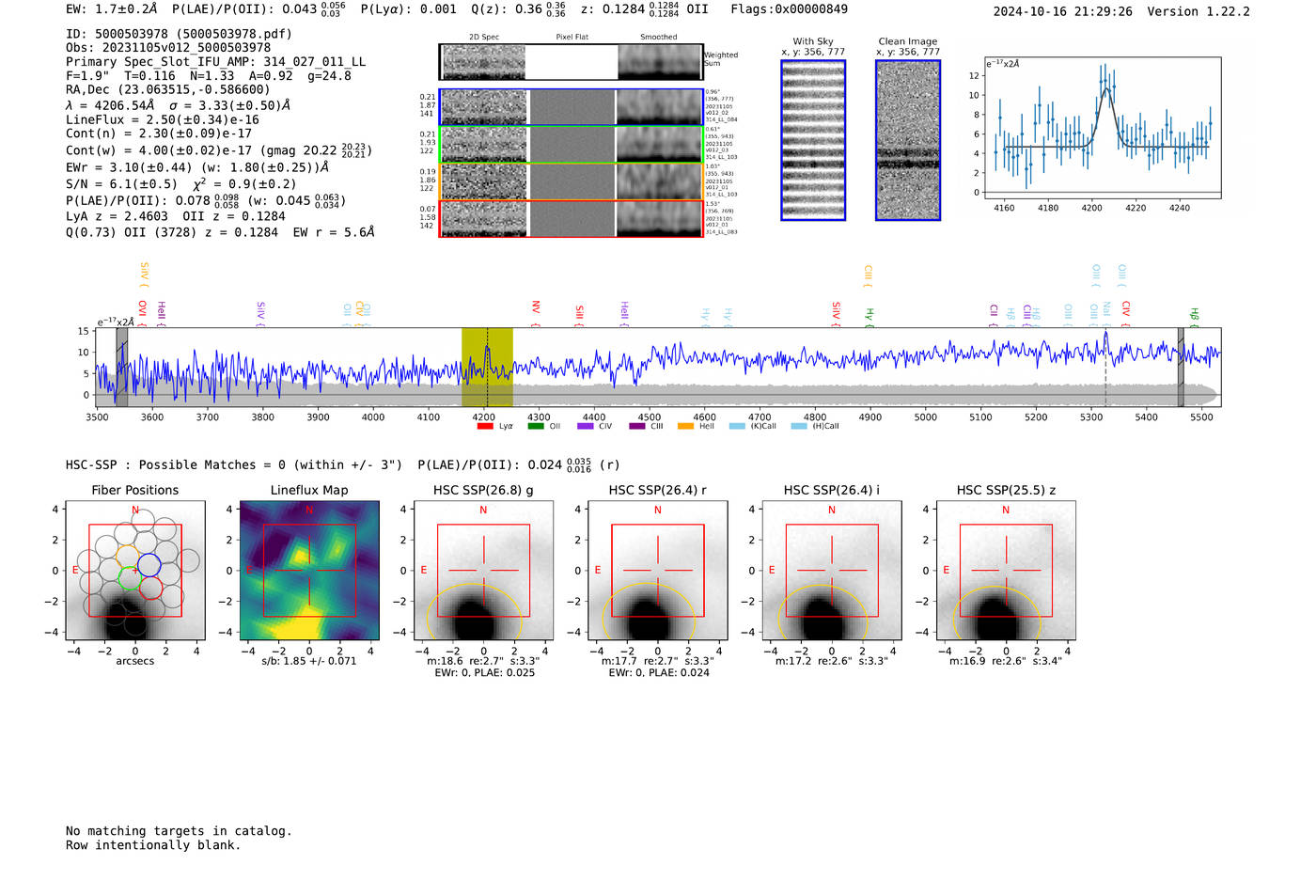Click the emission line Gaussian fit plot

tap(1102, 127)
